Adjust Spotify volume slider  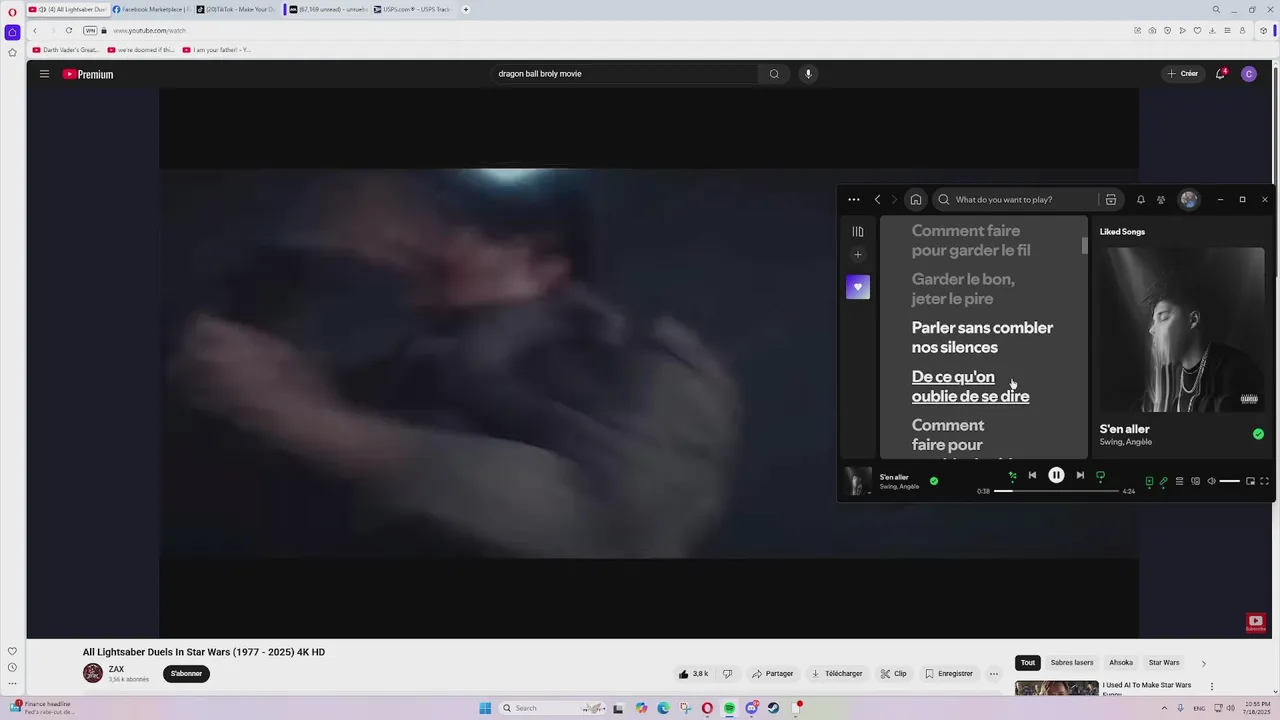point(1230,482)
